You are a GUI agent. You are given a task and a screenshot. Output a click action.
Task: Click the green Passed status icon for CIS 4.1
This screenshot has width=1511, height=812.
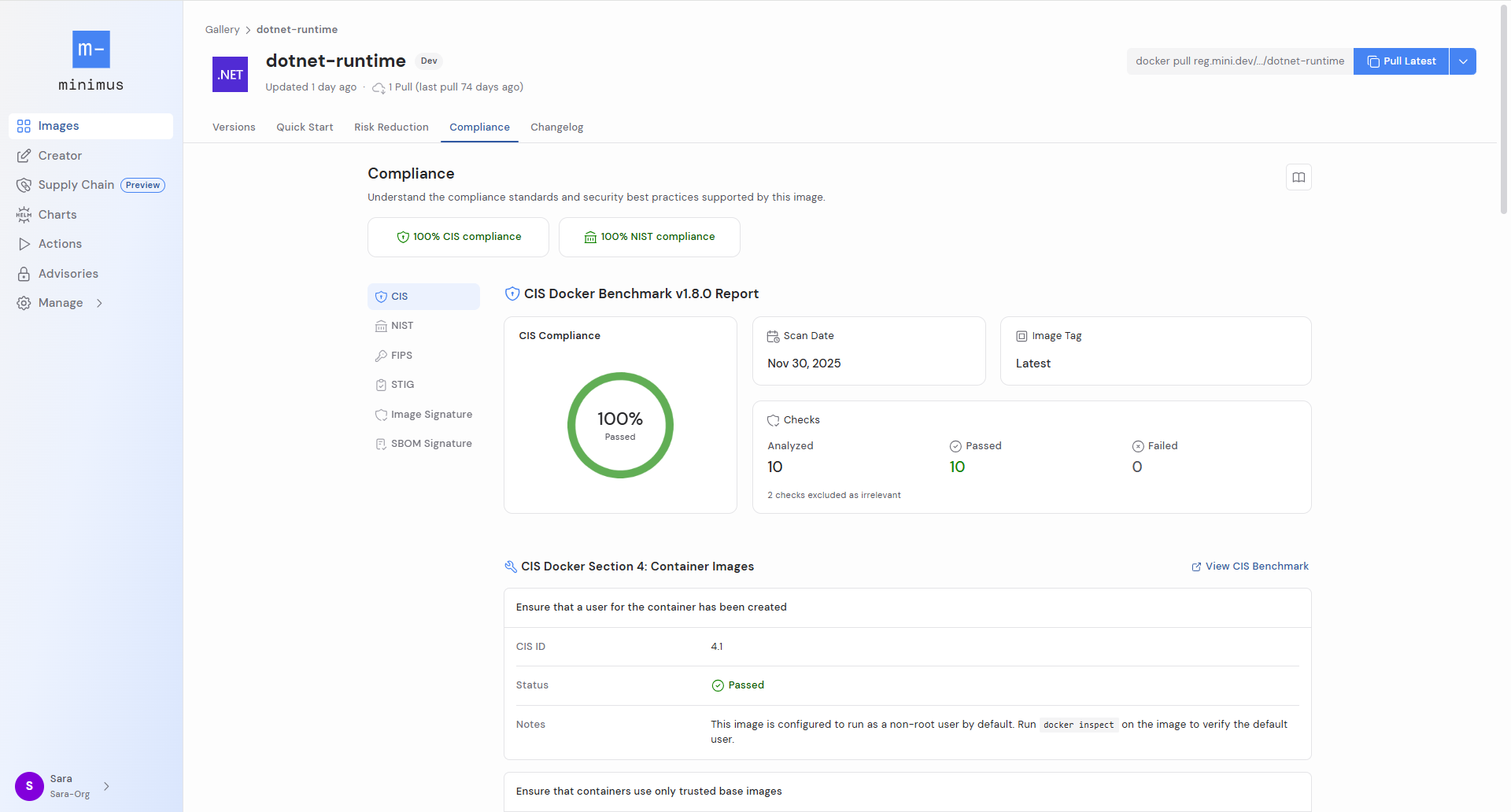[718, 685]
